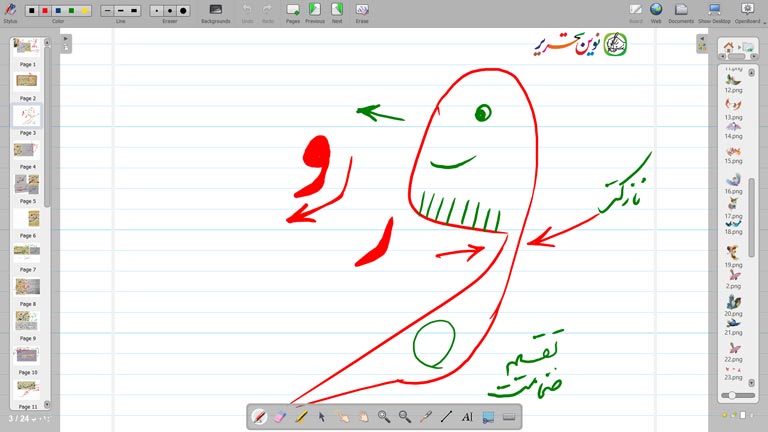The width and height of the screenshot is (768, 432).
Task: Collapse the left page thumbnails panel
Action: 65,39
